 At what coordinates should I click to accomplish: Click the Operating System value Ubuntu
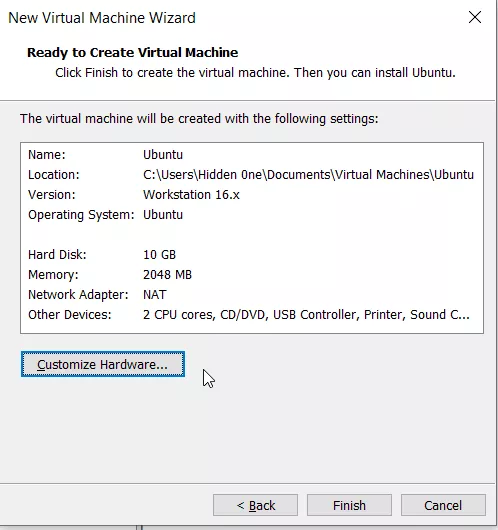point(163,215)
